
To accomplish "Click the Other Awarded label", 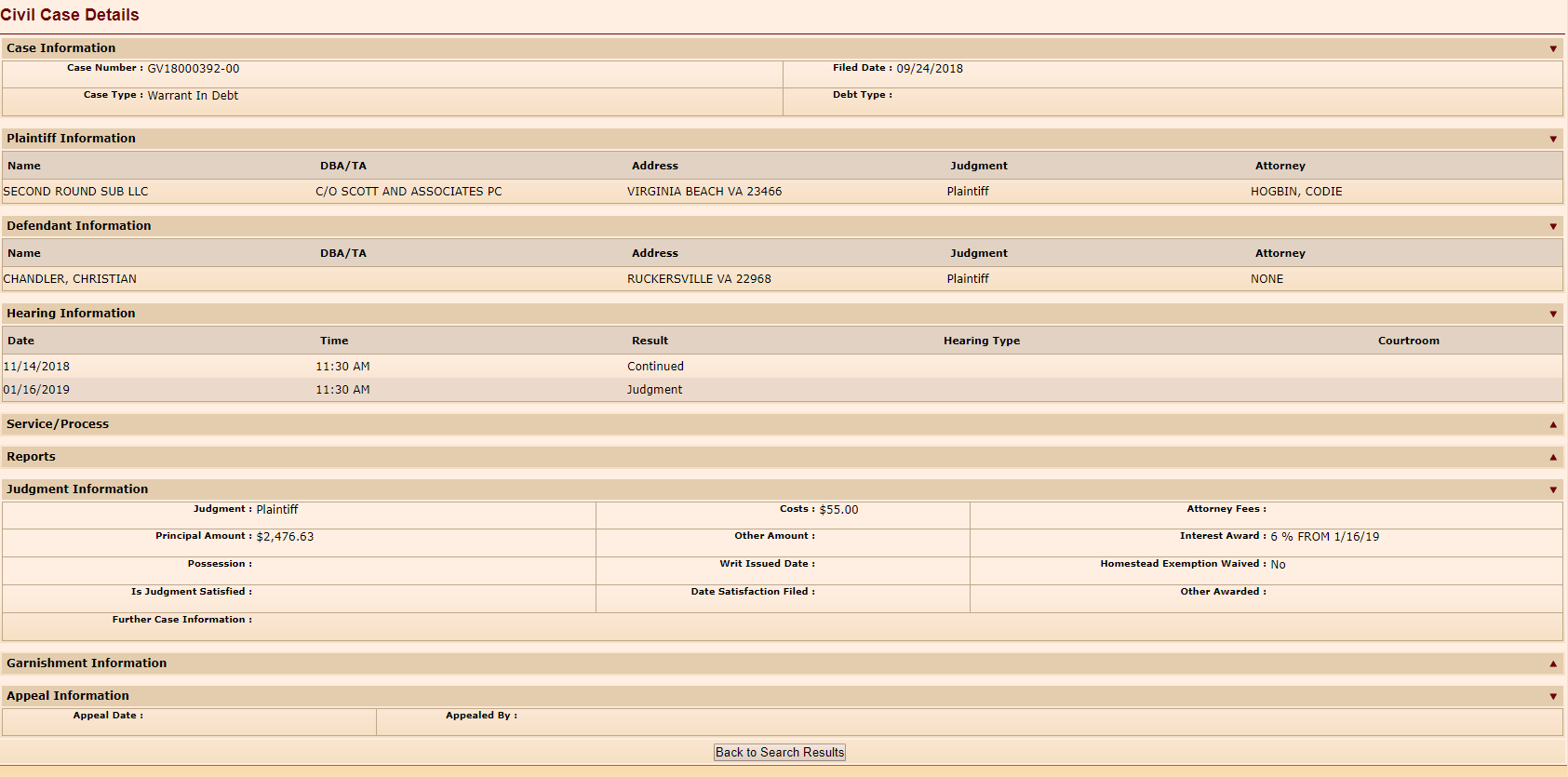I will pyautogui.click(x=1224, y=592).
